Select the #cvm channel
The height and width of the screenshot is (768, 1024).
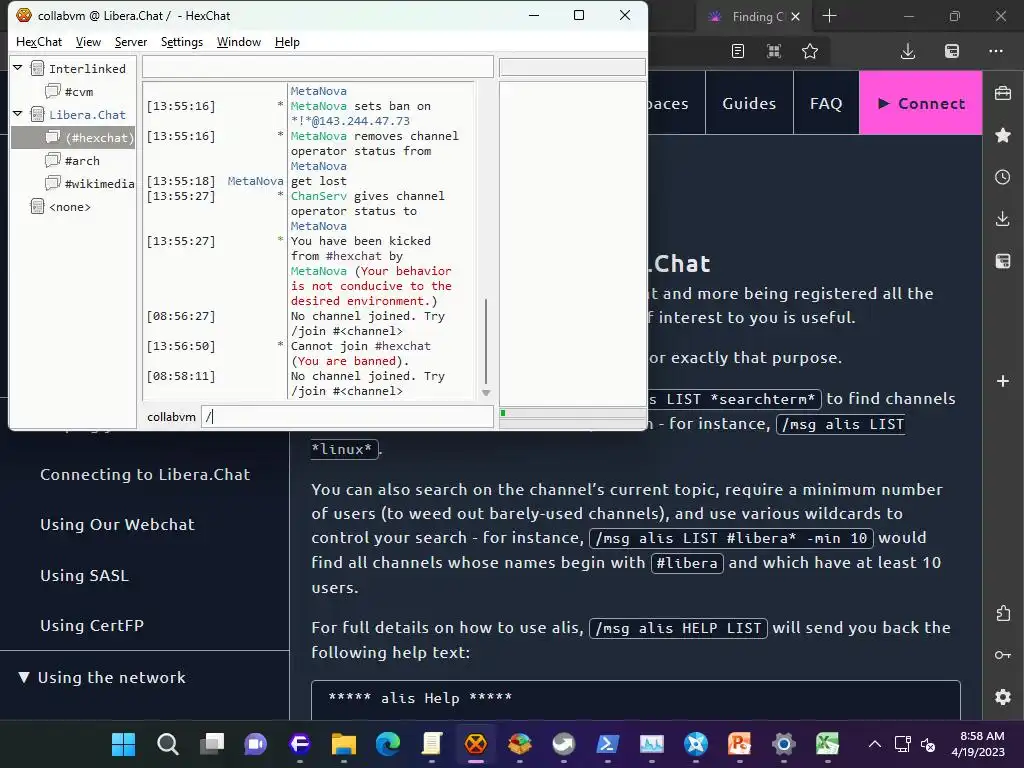78,92
